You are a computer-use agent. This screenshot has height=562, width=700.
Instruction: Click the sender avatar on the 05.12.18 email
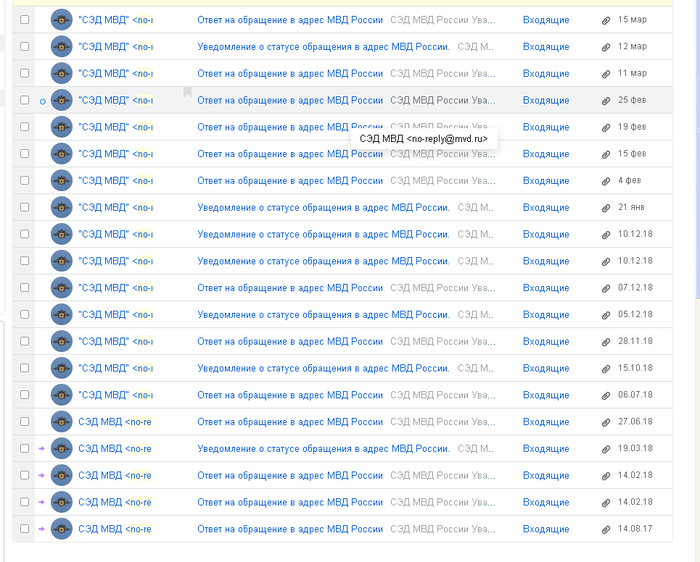tap(62, 315)
